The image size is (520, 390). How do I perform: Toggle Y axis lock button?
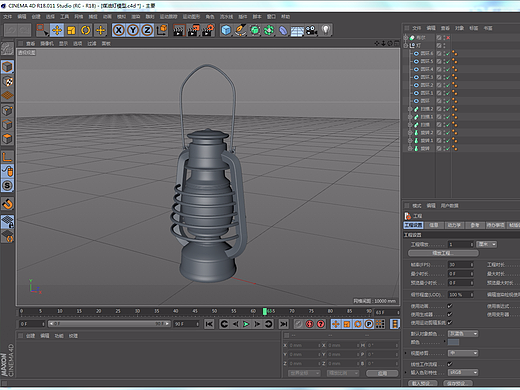click(133, 30)
